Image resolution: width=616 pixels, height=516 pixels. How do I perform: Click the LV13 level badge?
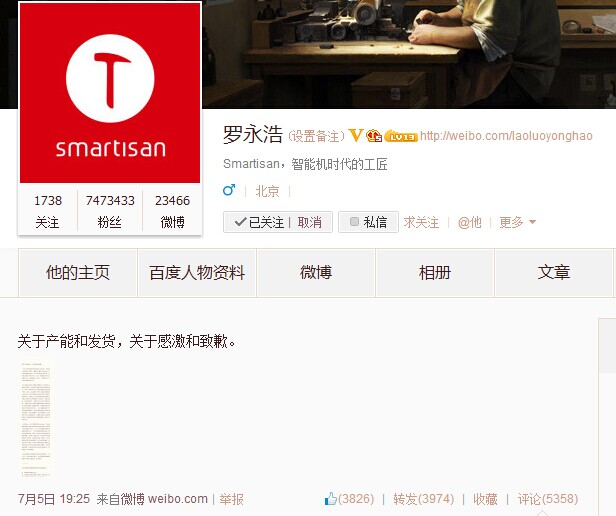tap(401, 136)
